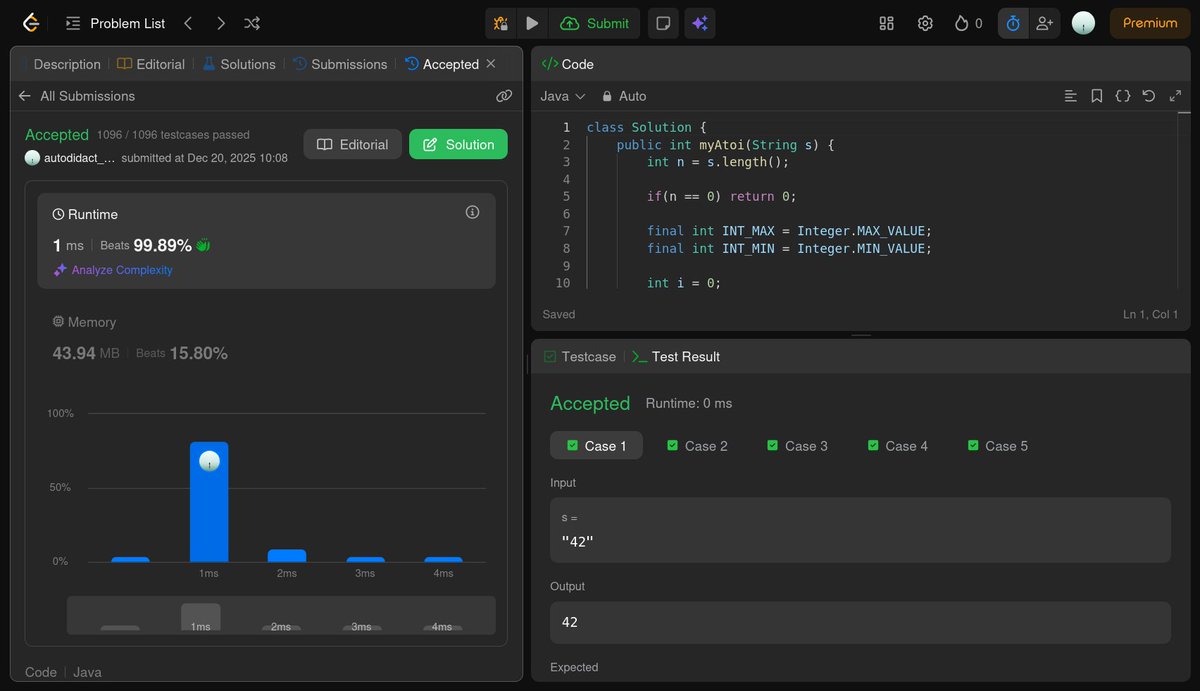
Task: Switch to the Test Result tab
Action: (676, 356)
